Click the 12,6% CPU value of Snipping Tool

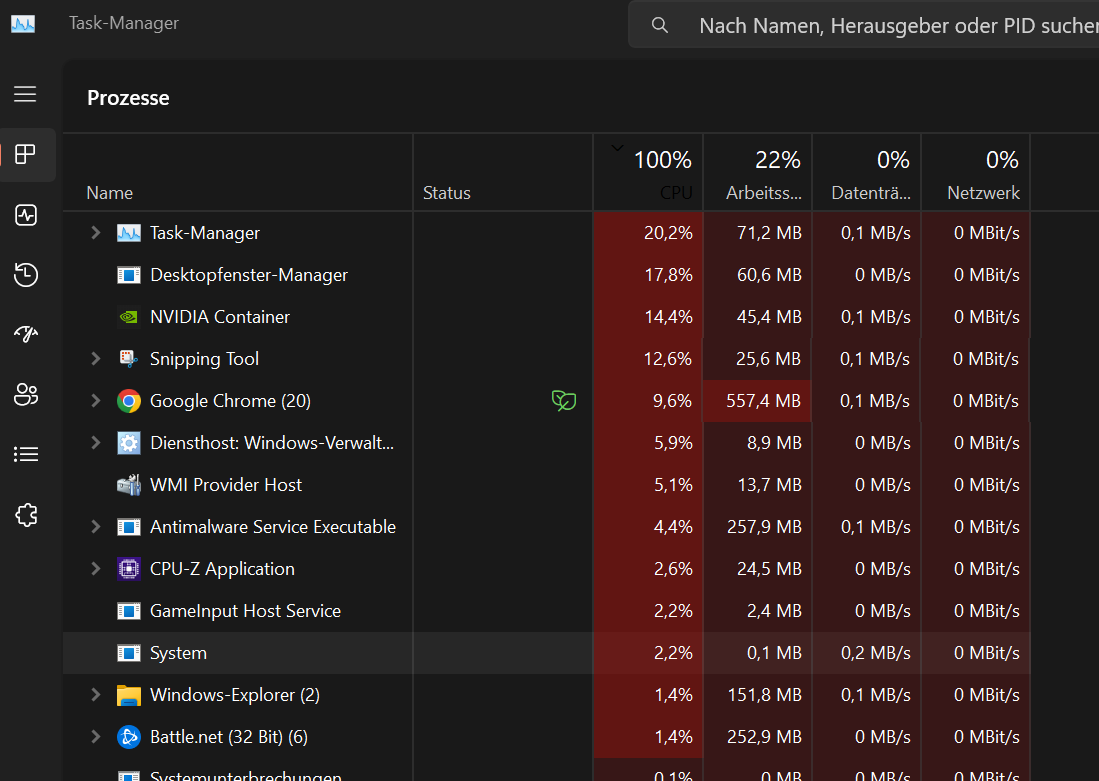pyautogui.click(x=667, y=359)
